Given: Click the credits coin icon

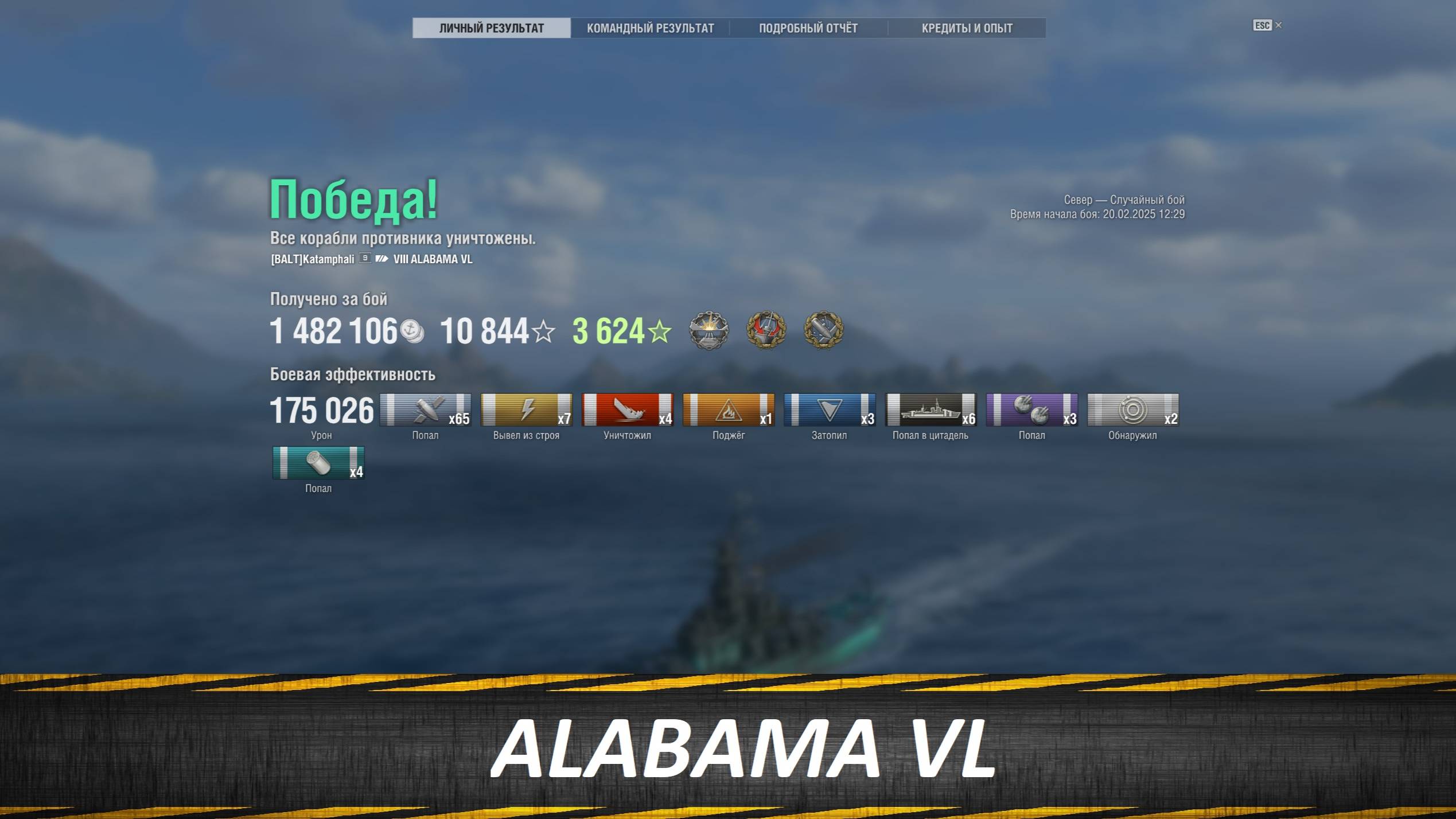Looking at the screenshot, I should coord(412,331).
